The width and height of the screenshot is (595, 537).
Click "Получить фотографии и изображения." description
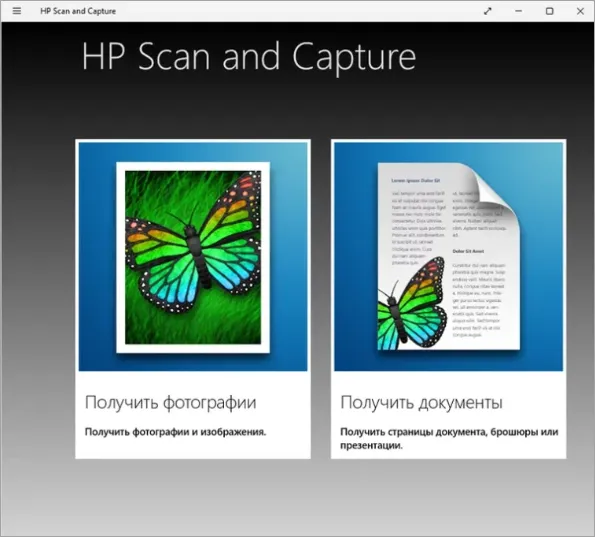pyautogui.click(x=175, y=432)
